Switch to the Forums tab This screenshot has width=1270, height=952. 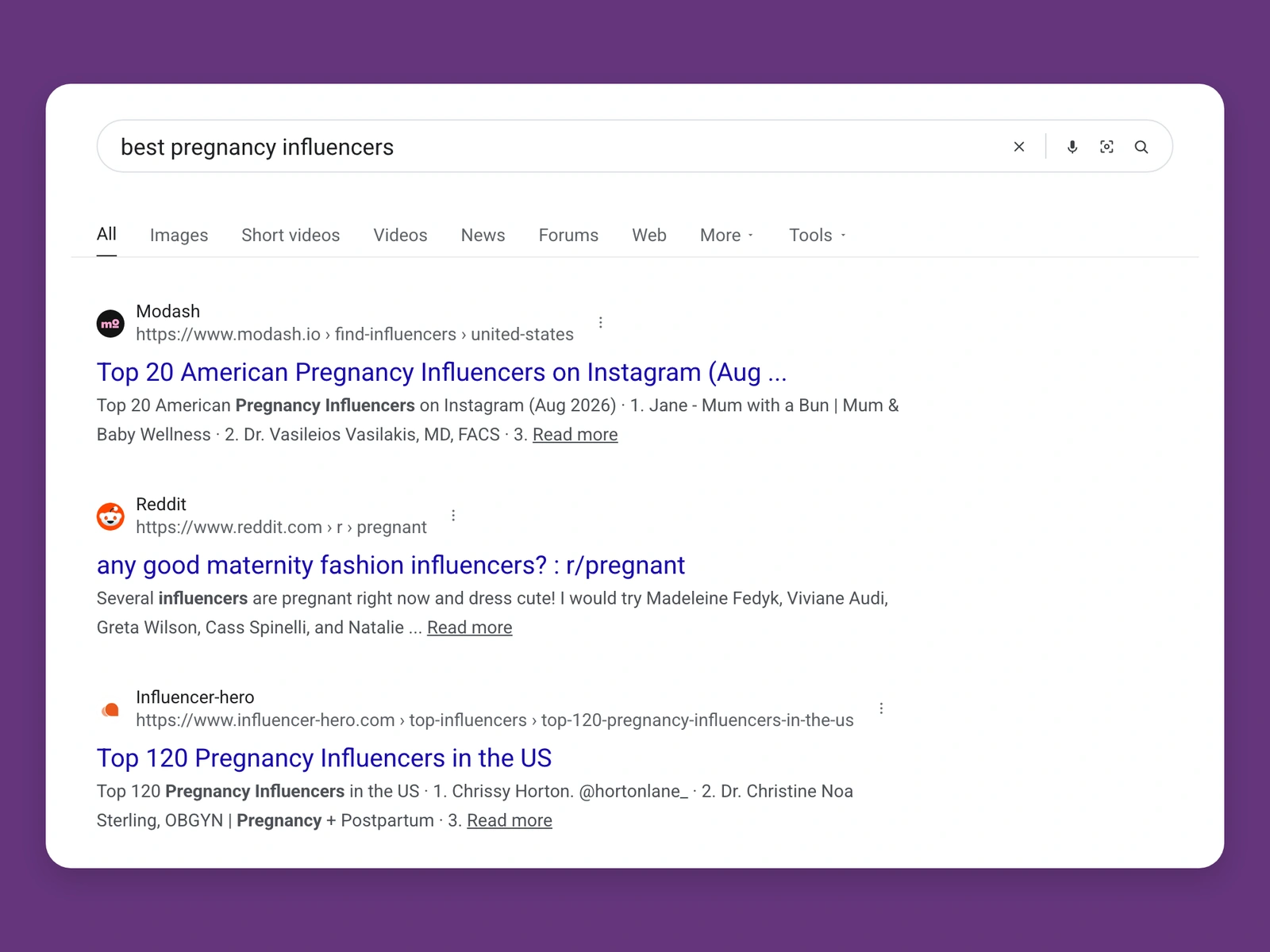[568, 235]
